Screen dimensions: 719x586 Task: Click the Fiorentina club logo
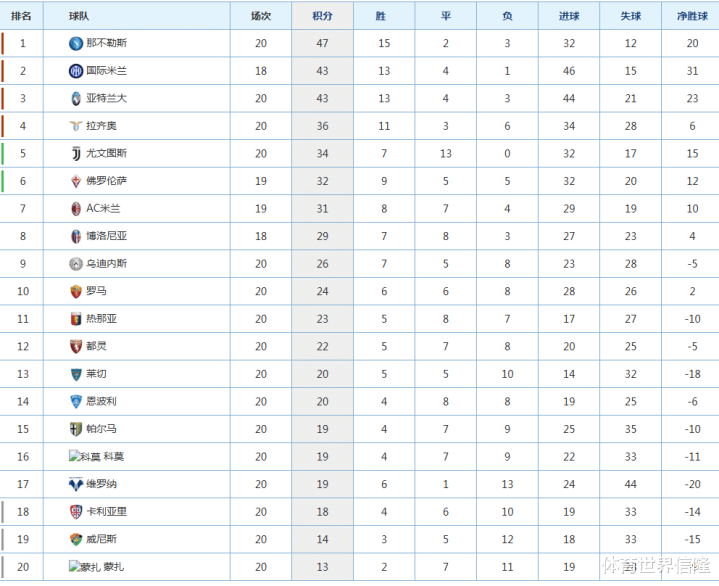point(76,181)
